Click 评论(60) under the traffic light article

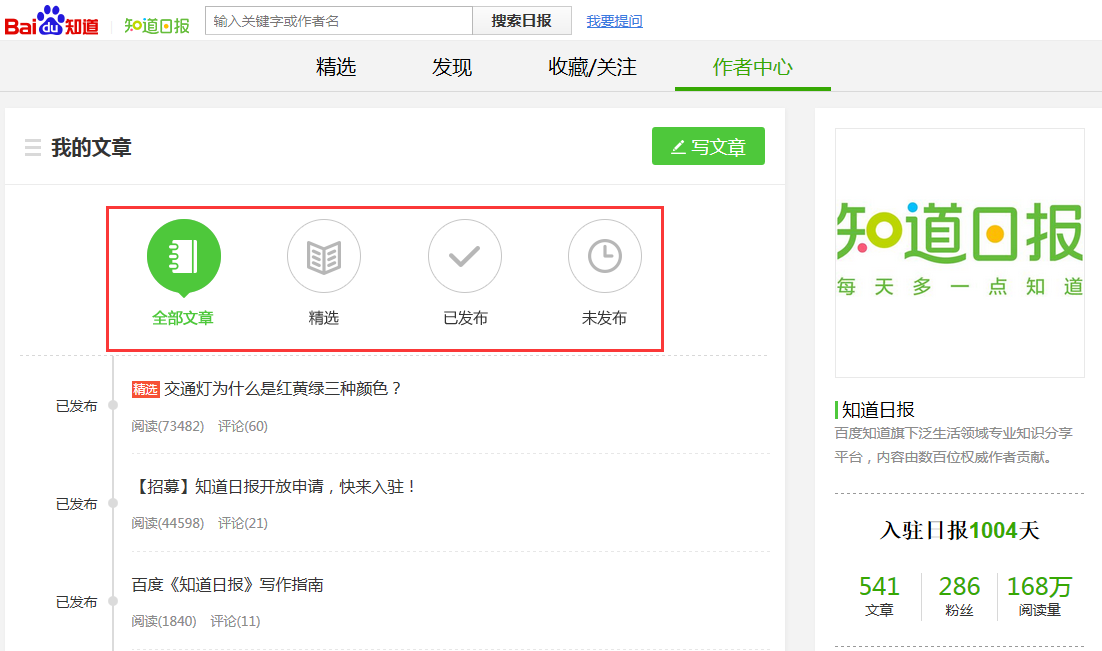[x=242, y=426]
